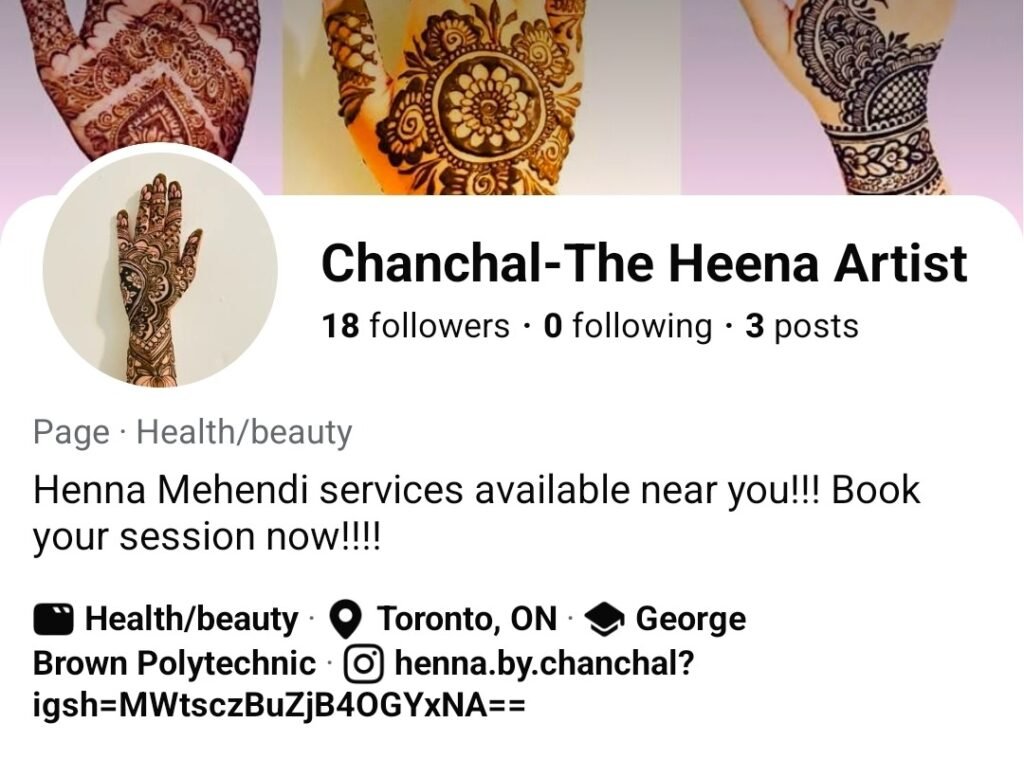Open the circular profile picture of the henna hand

[160, 269]
